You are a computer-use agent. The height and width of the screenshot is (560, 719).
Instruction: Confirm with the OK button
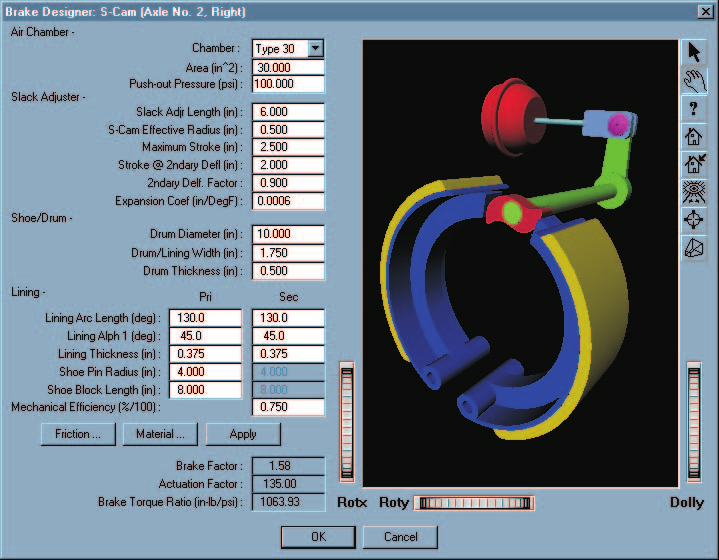318,537
